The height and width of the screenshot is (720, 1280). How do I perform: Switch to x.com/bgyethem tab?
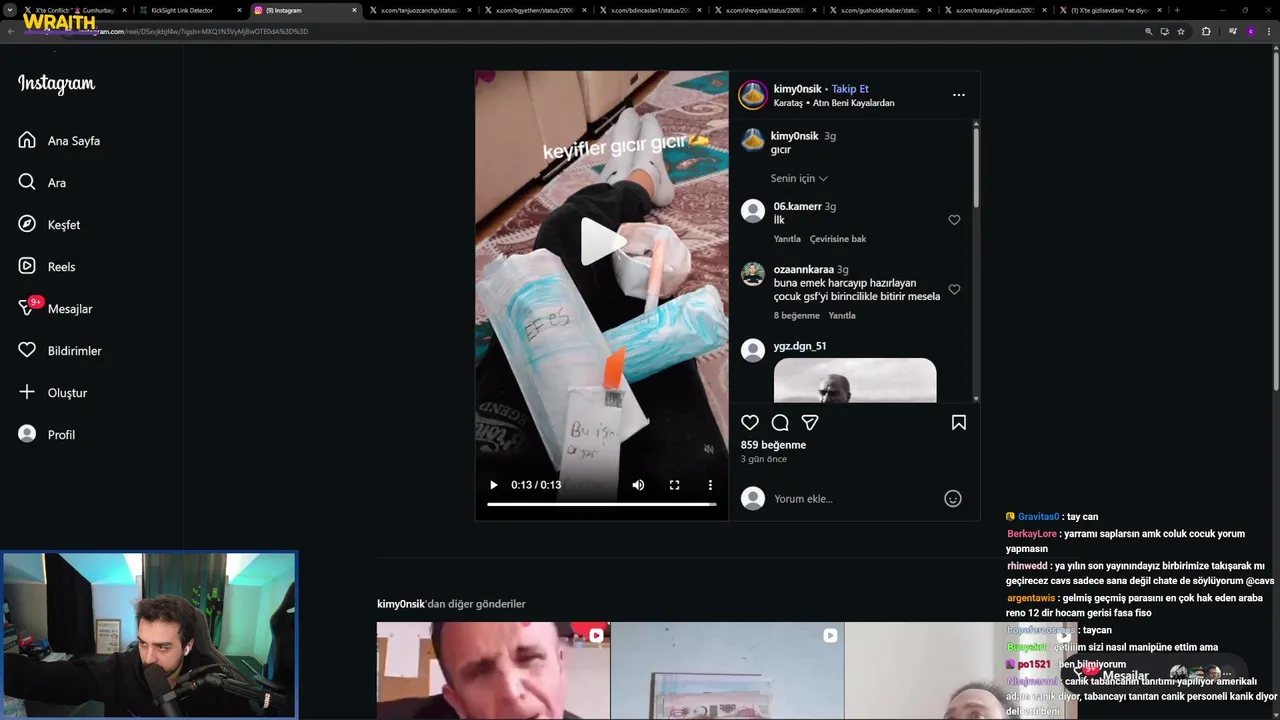pos(533,10)
